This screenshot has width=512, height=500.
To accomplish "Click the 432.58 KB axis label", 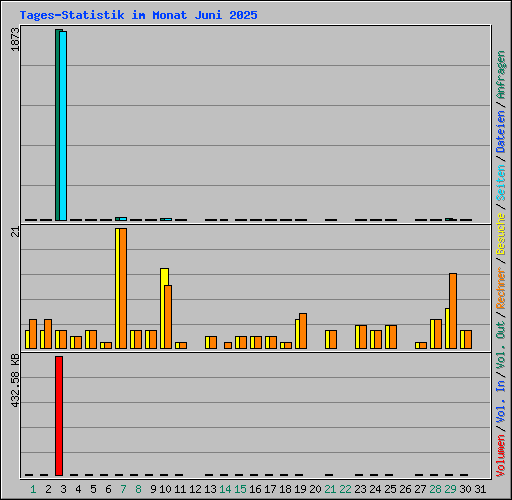I will click(x=15, y=381).
